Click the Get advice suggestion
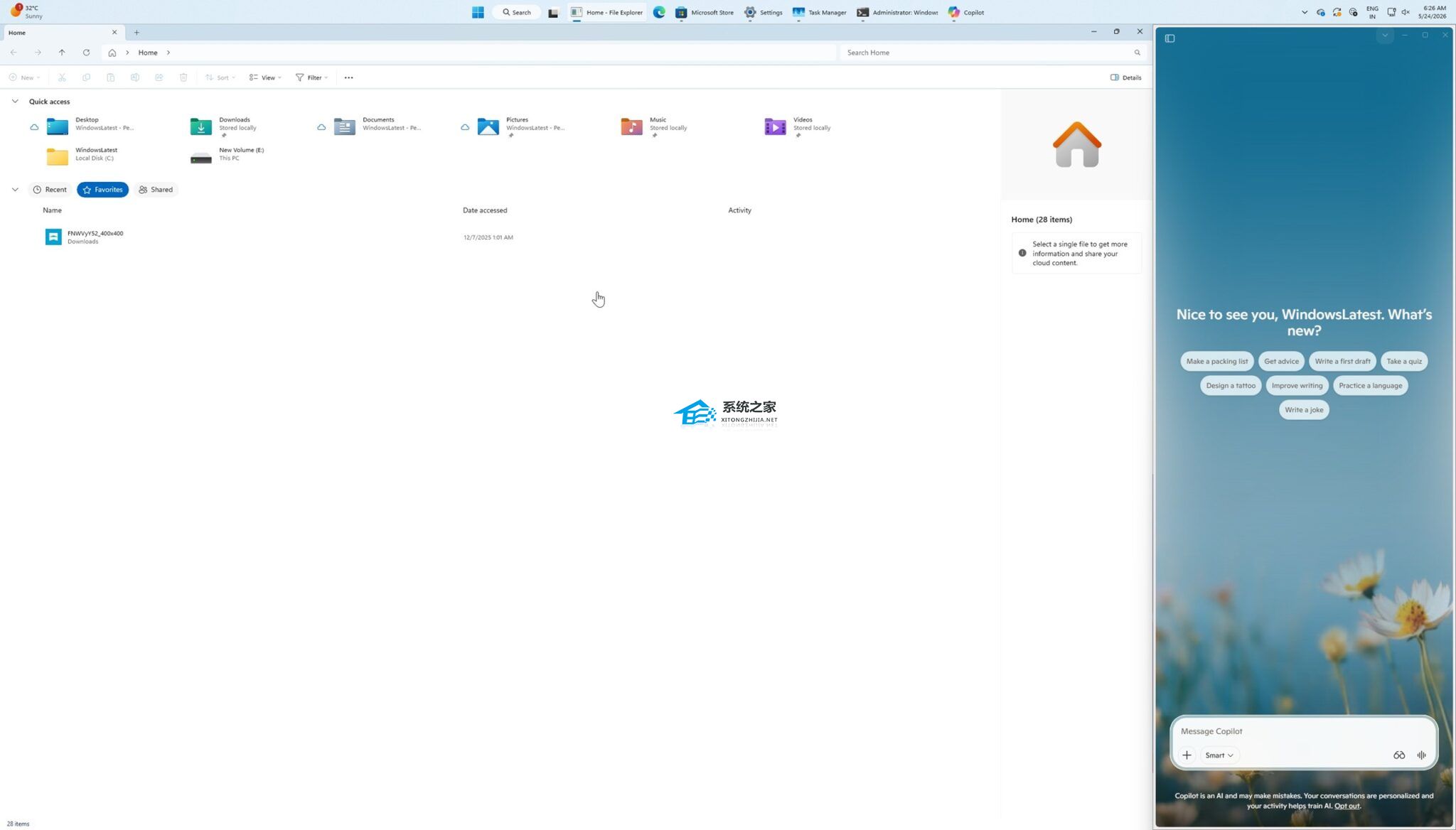1456x830 pixels. click(1281, 362)
